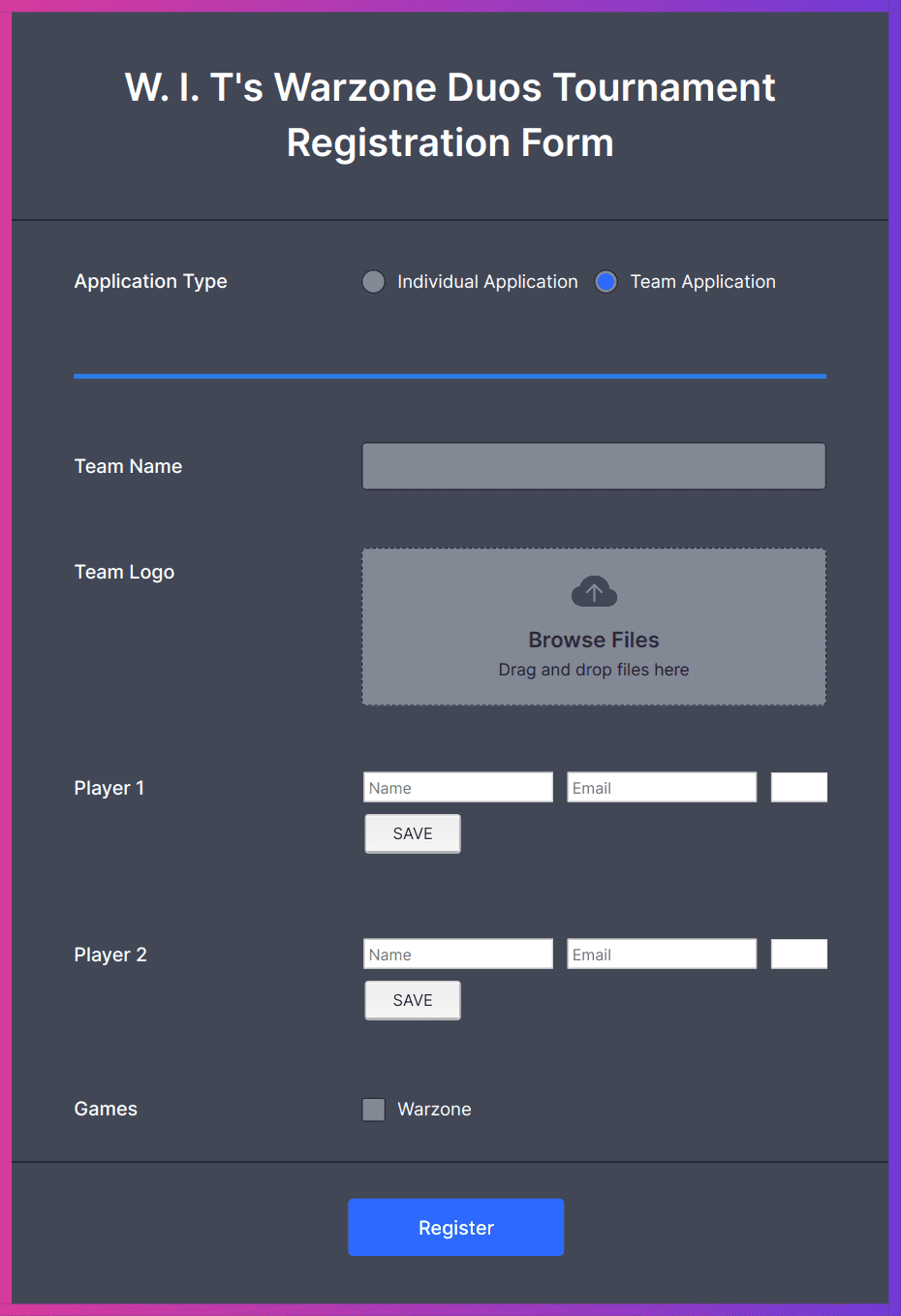The image size is (901, 1316).
Task: Click the small blank field after Player 1 Email
Action: pyautogui.click(x=798, y=788)
